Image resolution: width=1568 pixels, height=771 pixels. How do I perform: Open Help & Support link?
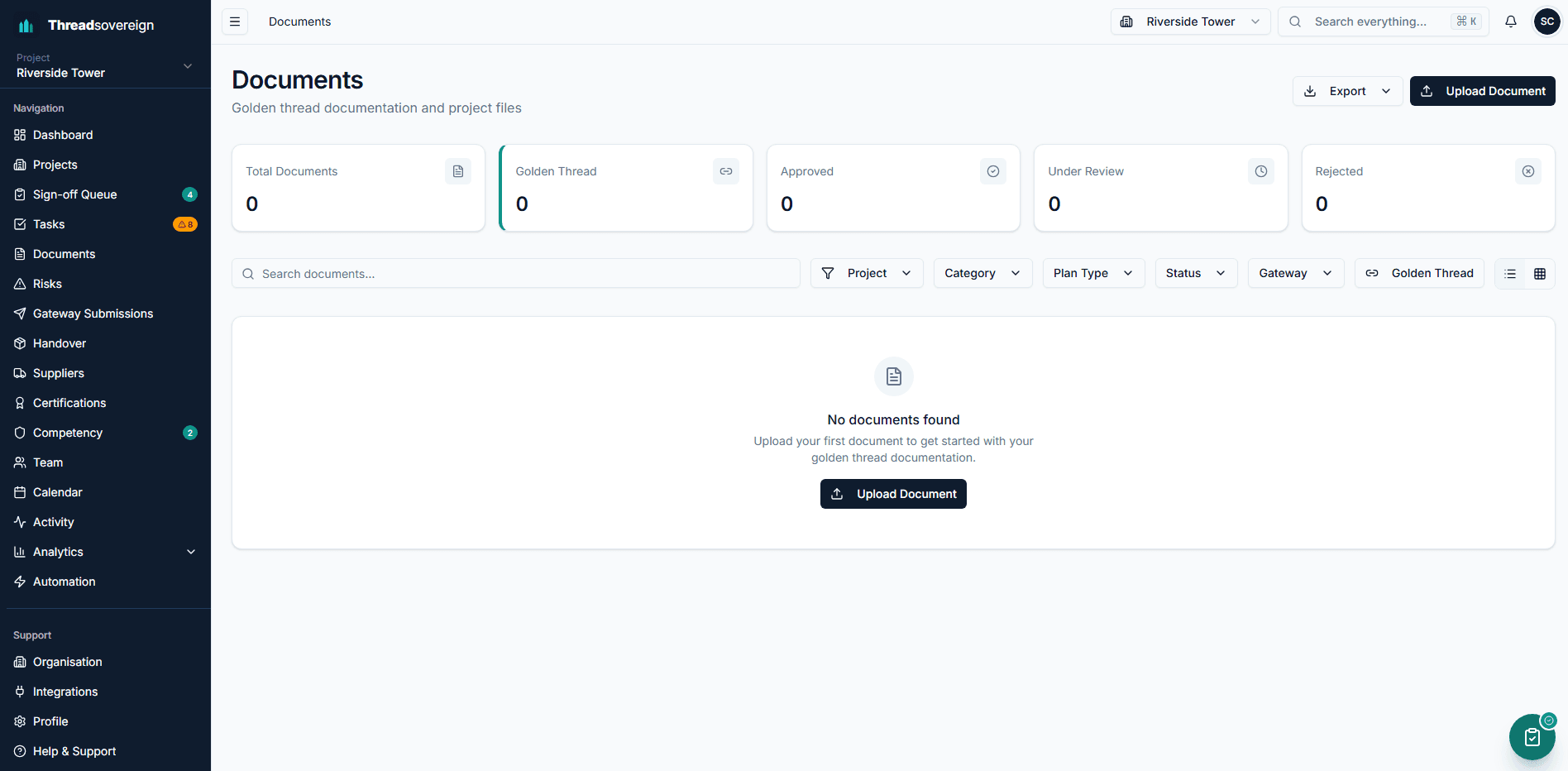pyautogui.click(x=105, y=751)
